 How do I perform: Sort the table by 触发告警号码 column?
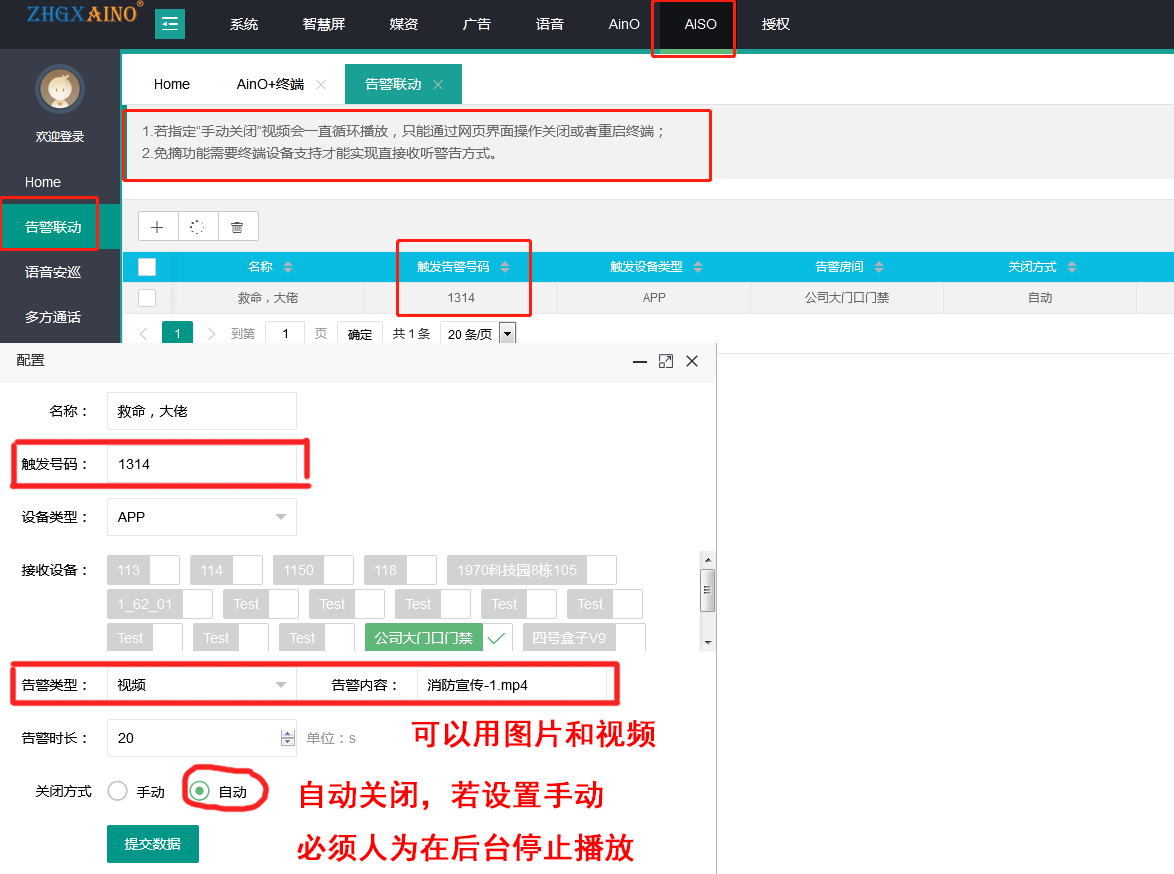[505, 267]
